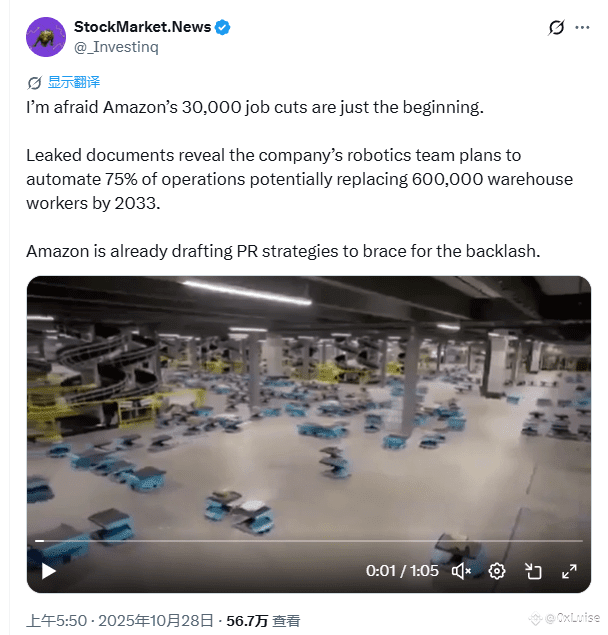The height and width of the screenshot is (635, 608).
Task: Open the three-dot more options menu
Action: [582, 28]
